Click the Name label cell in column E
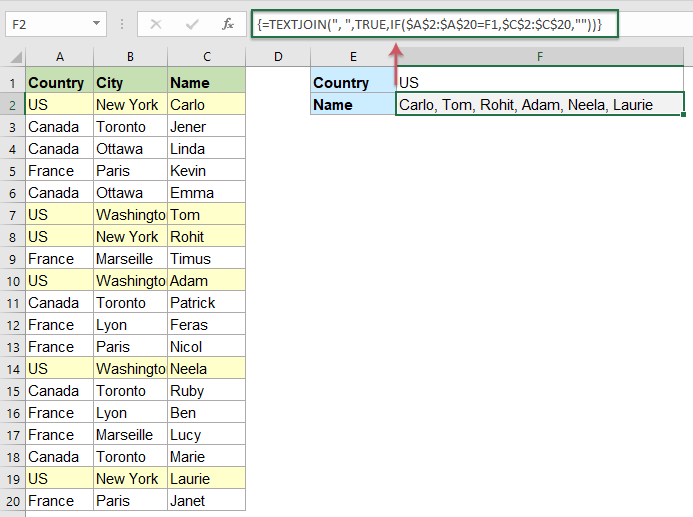Image resolution: width=693 pixels, height=517 pixels. [353, 105]
